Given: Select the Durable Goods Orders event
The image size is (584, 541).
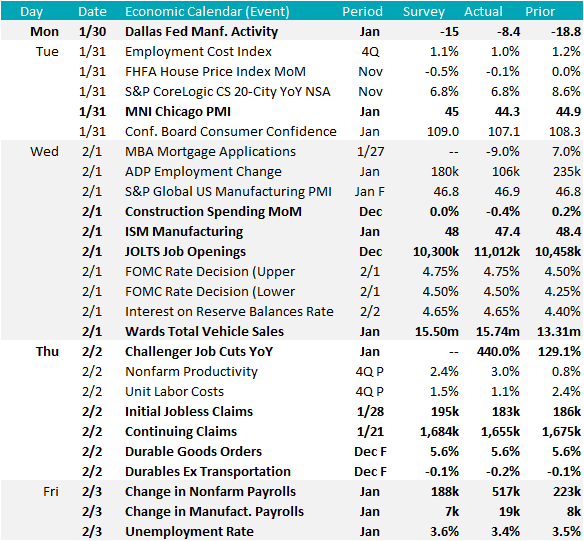Looking at the screenshot, I should pos(193,452).
